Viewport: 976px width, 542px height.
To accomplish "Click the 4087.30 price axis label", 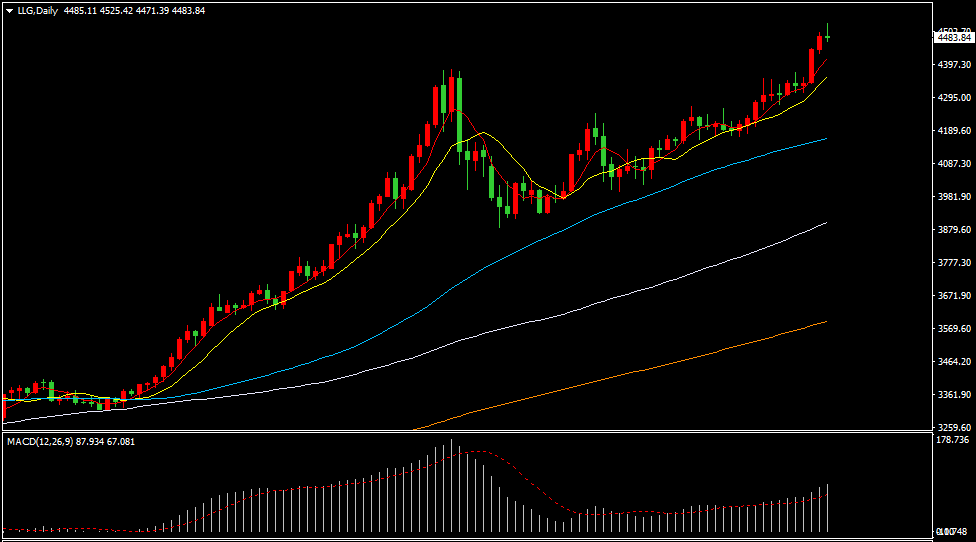I will click(x=954, y=164).
